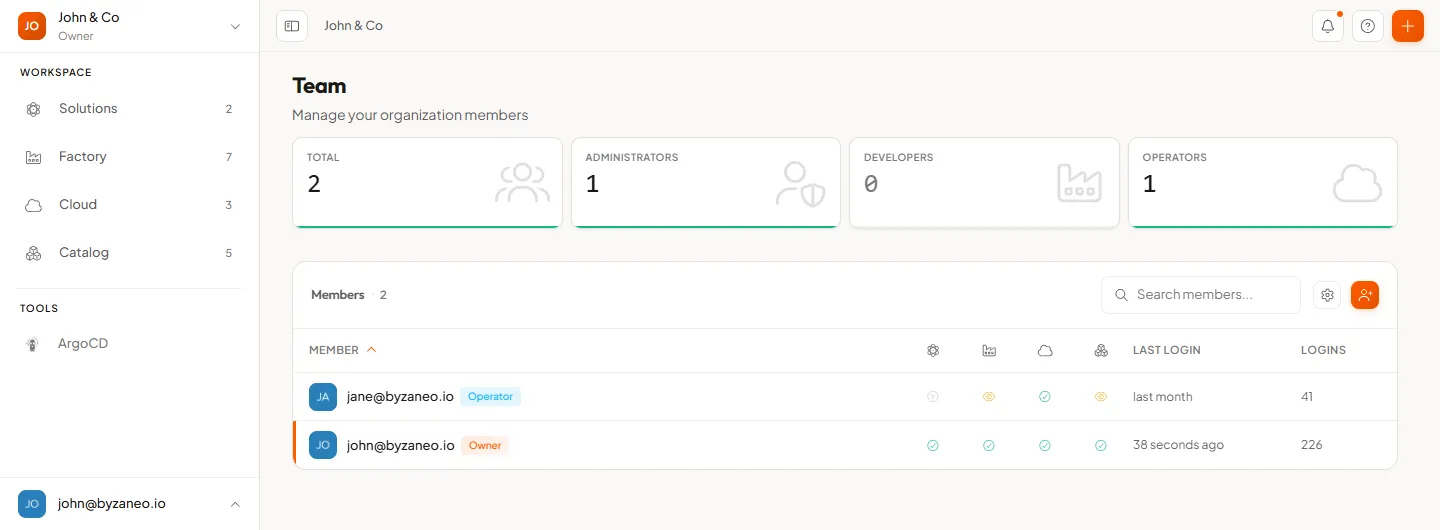Expand the john@byzaneo.io user menu

(x=130, y=504)
